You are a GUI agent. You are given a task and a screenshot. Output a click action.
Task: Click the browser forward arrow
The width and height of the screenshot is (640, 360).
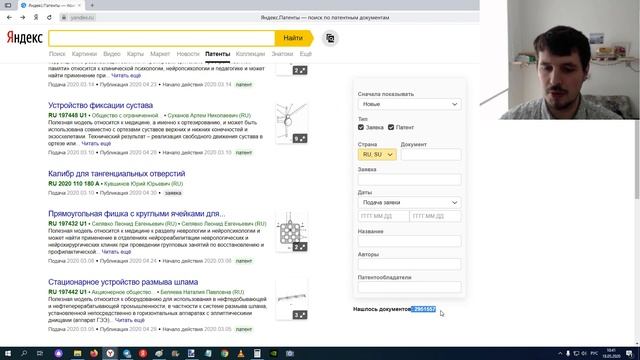pyautogui.click(x=22, y=18)
